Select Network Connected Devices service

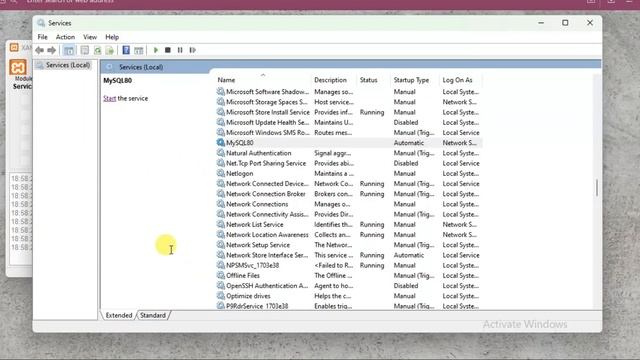coord(349,183)
